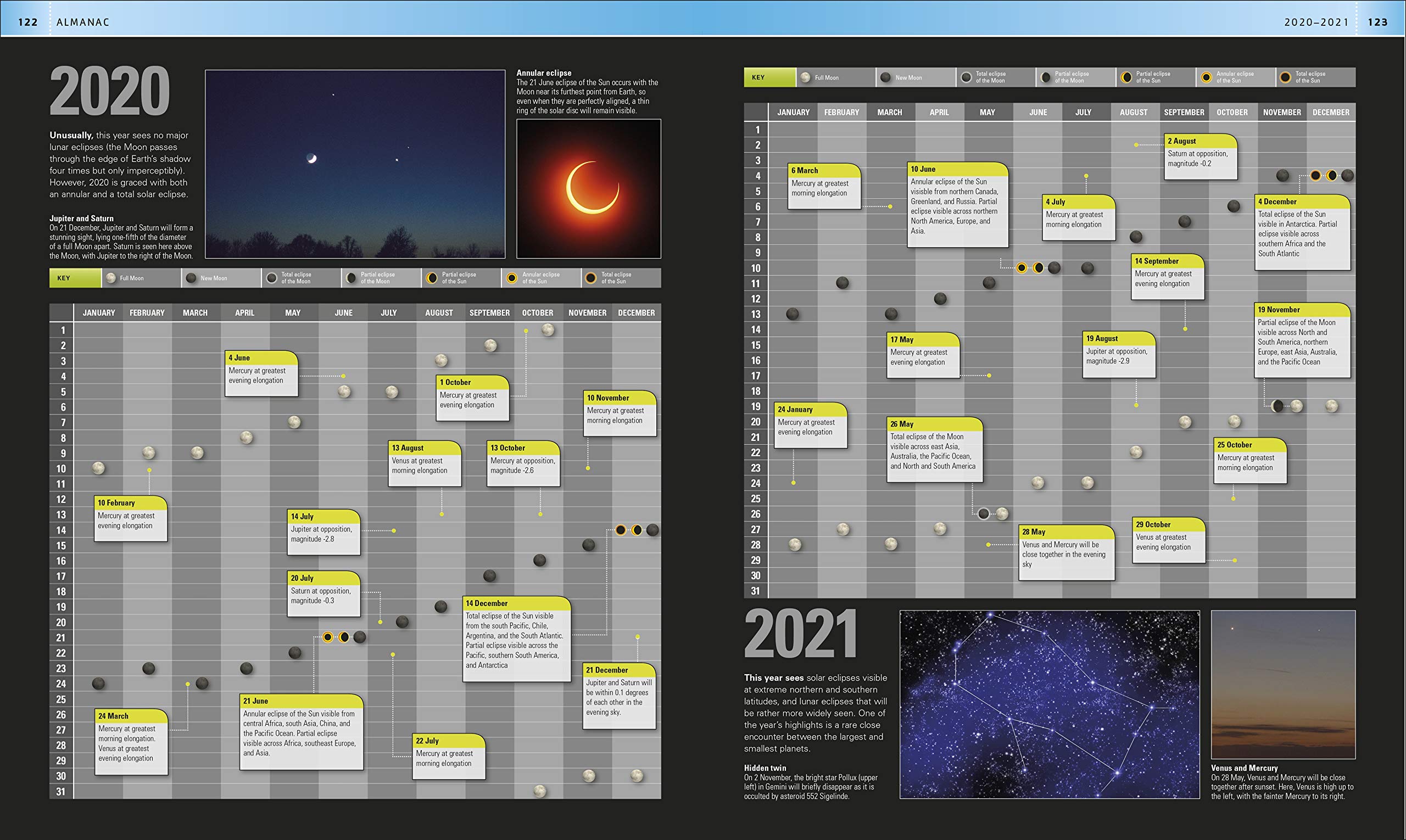This screenshot has height=840, width=1406.
Task: Open the Gemini constellation star photo
Action: pyautogui.click(x=1050, y=705)
